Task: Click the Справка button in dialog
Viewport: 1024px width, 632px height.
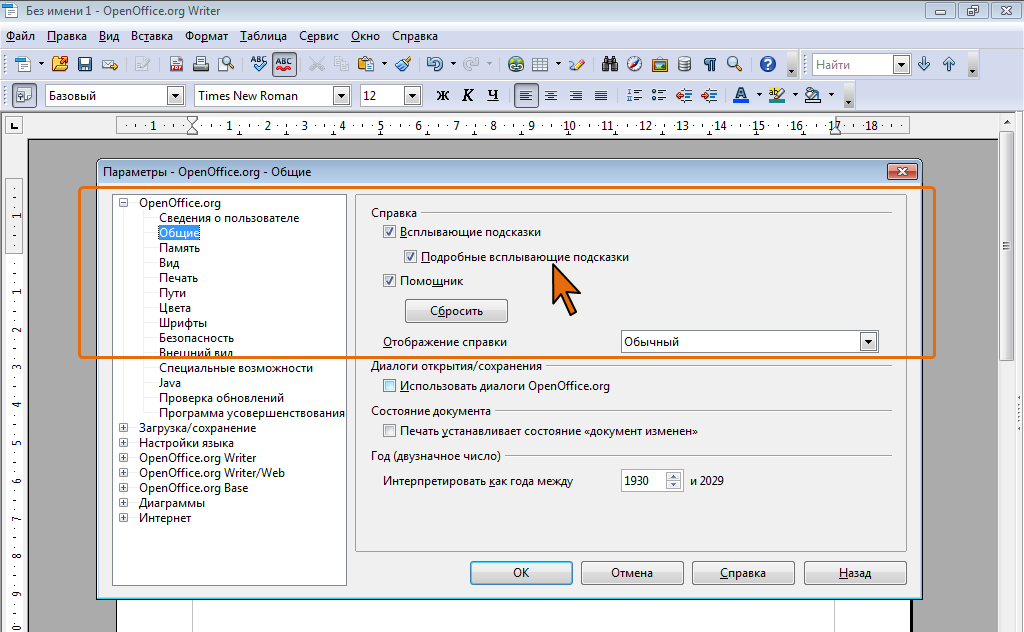Action: (743, 573)
